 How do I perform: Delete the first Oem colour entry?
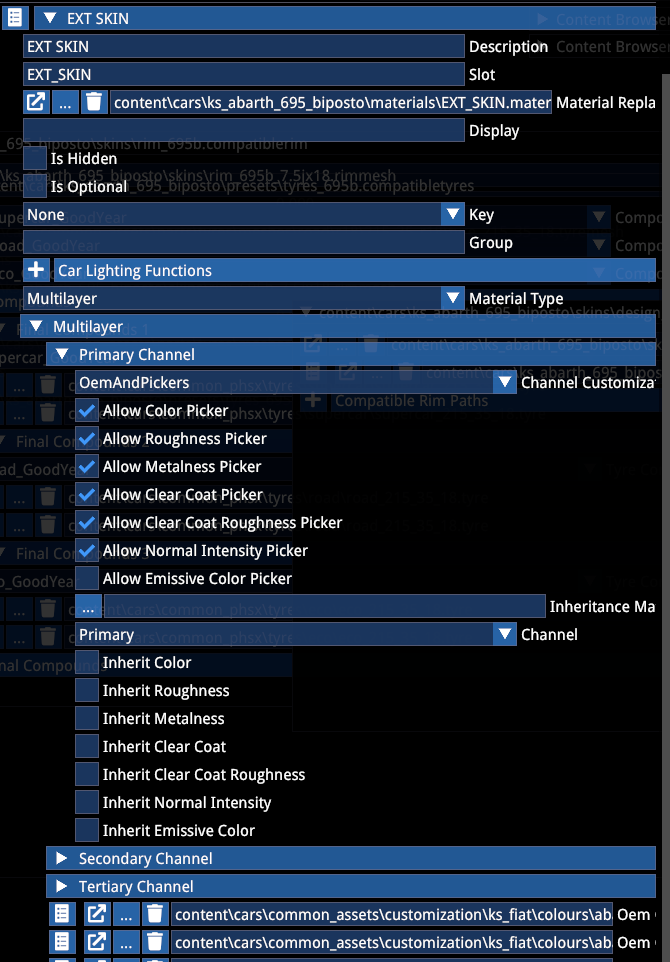155,915
